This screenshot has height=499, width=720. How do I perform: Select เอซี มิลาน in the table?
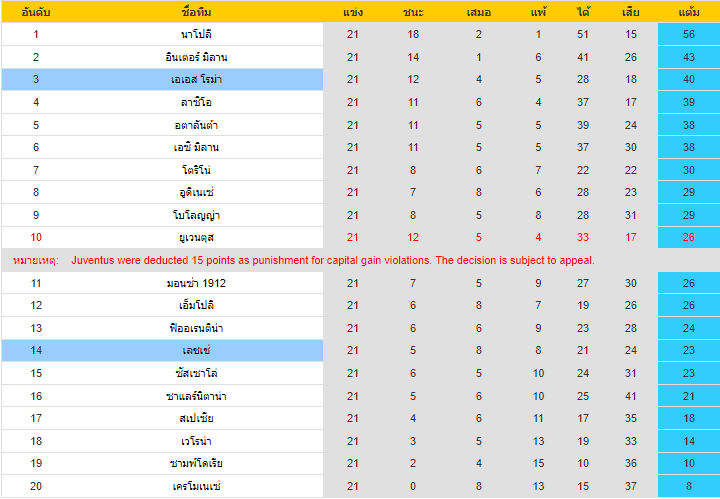tap(196, 147)
